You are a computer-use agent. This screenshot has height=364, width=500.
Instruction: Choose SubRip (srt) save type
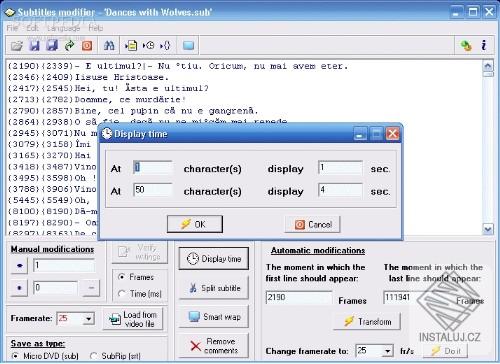[x=116, y=356]
